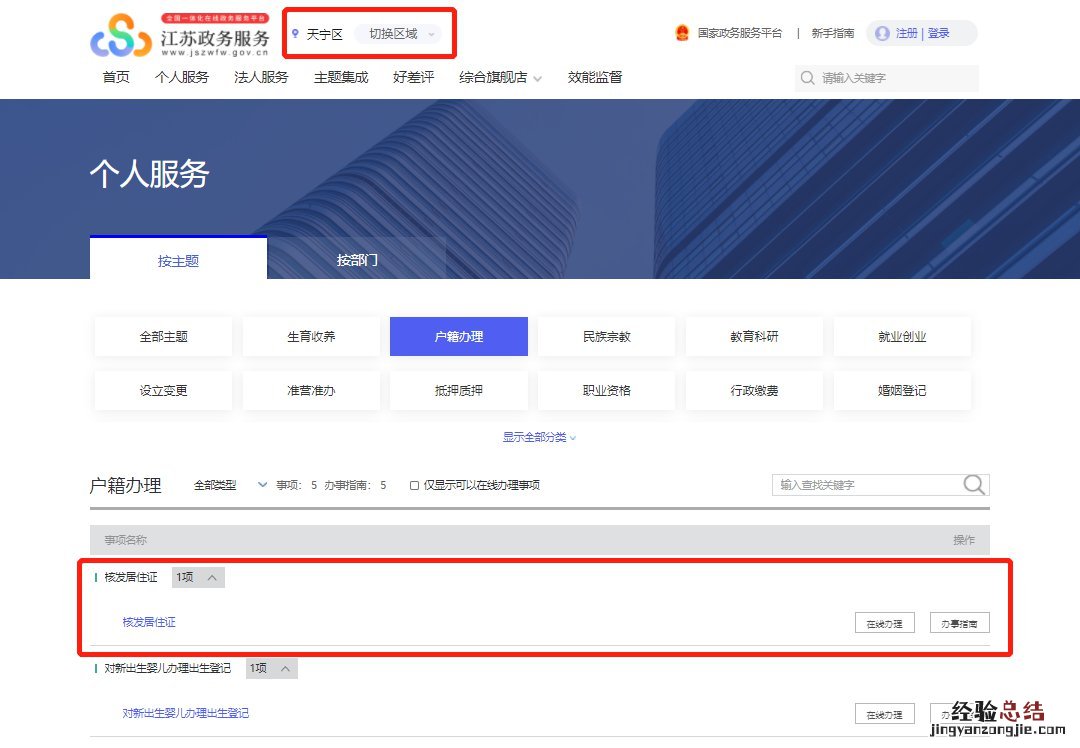Click the search icon in the 户籍办理 keyword box
Screen dimensions: 1080x748
[974, 485]
